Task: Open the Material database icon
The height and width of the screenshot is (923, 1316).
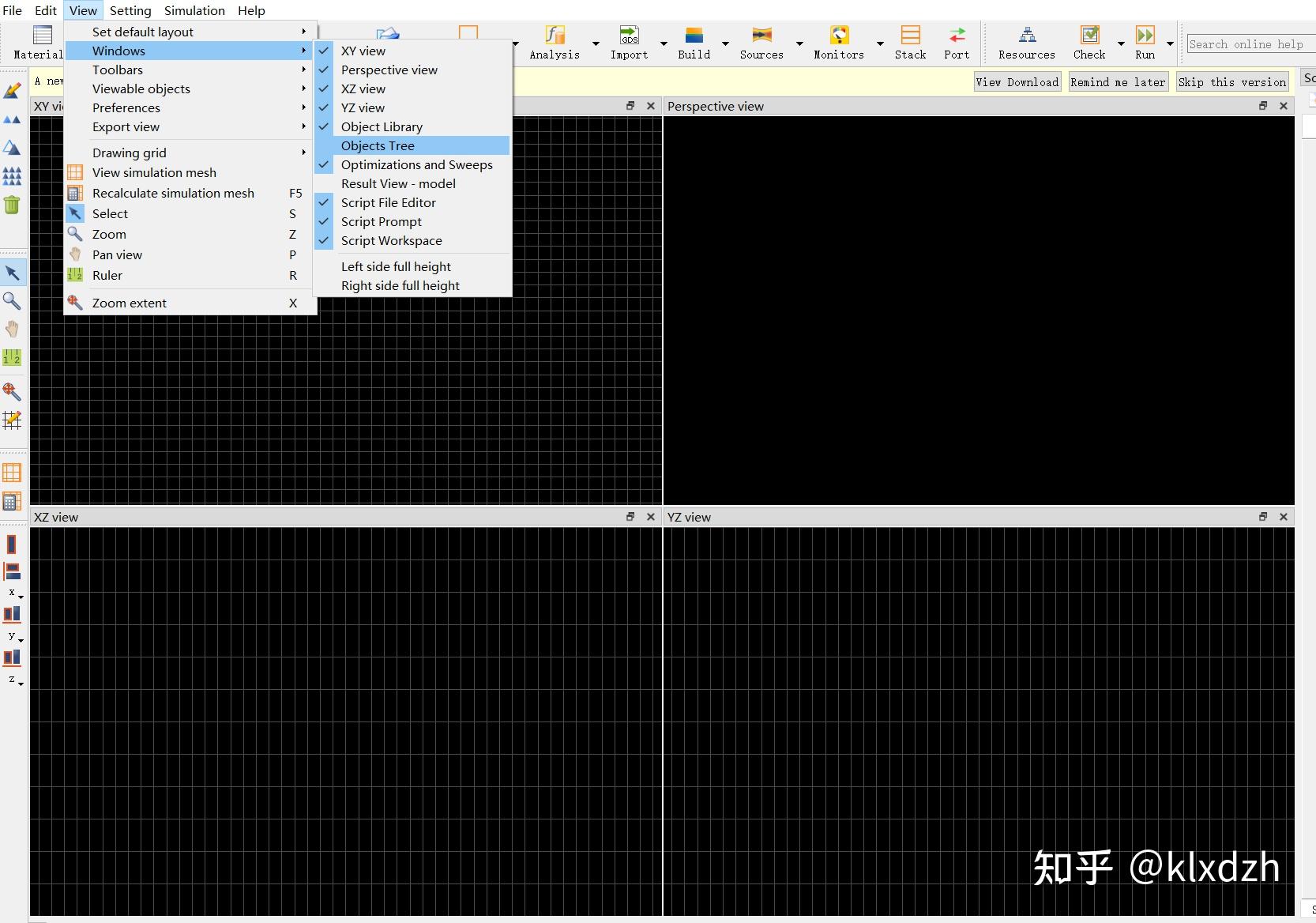Action: point(39,43)
